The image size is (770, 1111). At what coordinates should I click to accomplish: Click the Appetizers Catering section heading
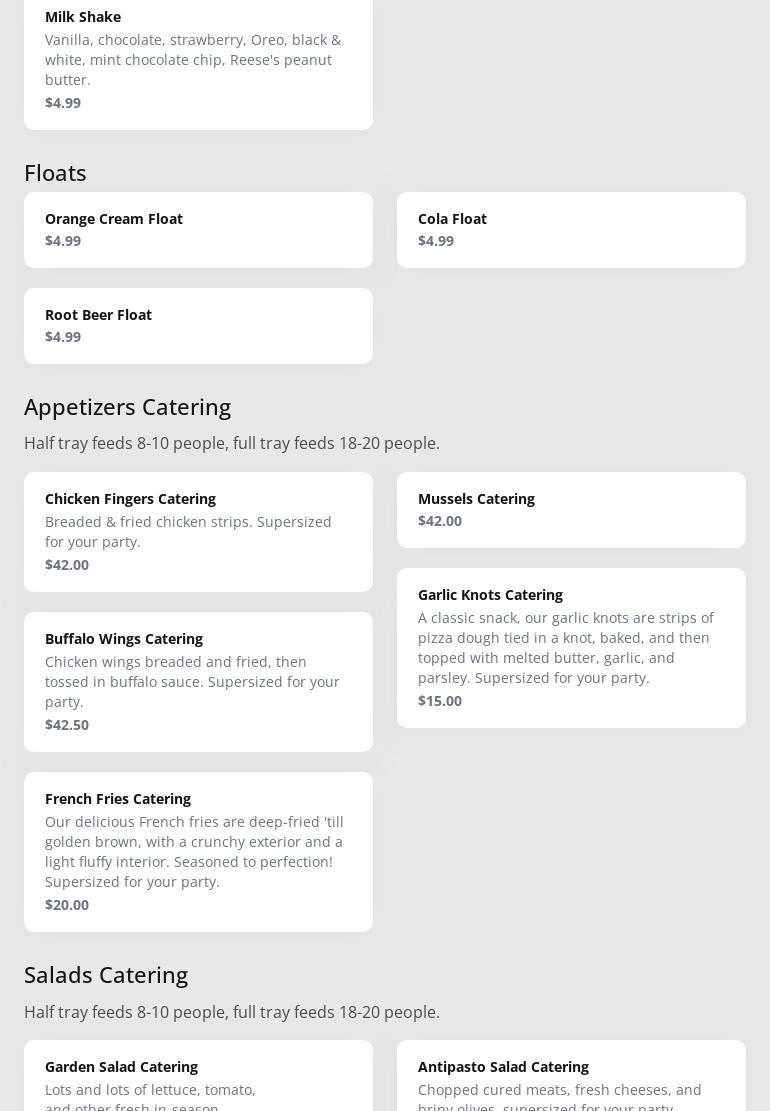[128, 407]
